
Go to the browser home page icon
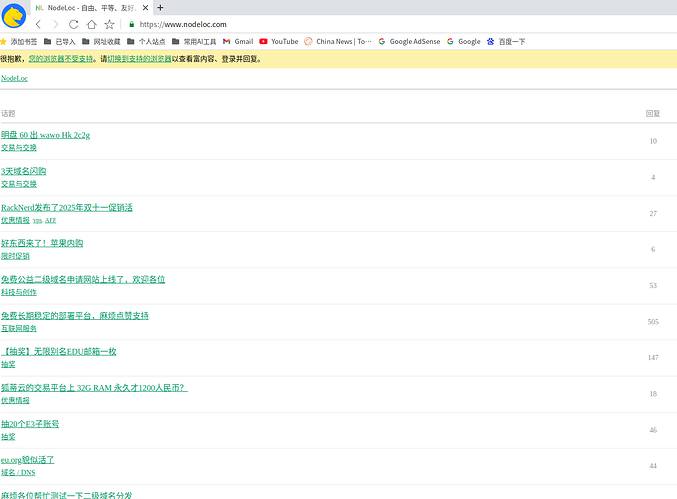(x=91, y=24)
